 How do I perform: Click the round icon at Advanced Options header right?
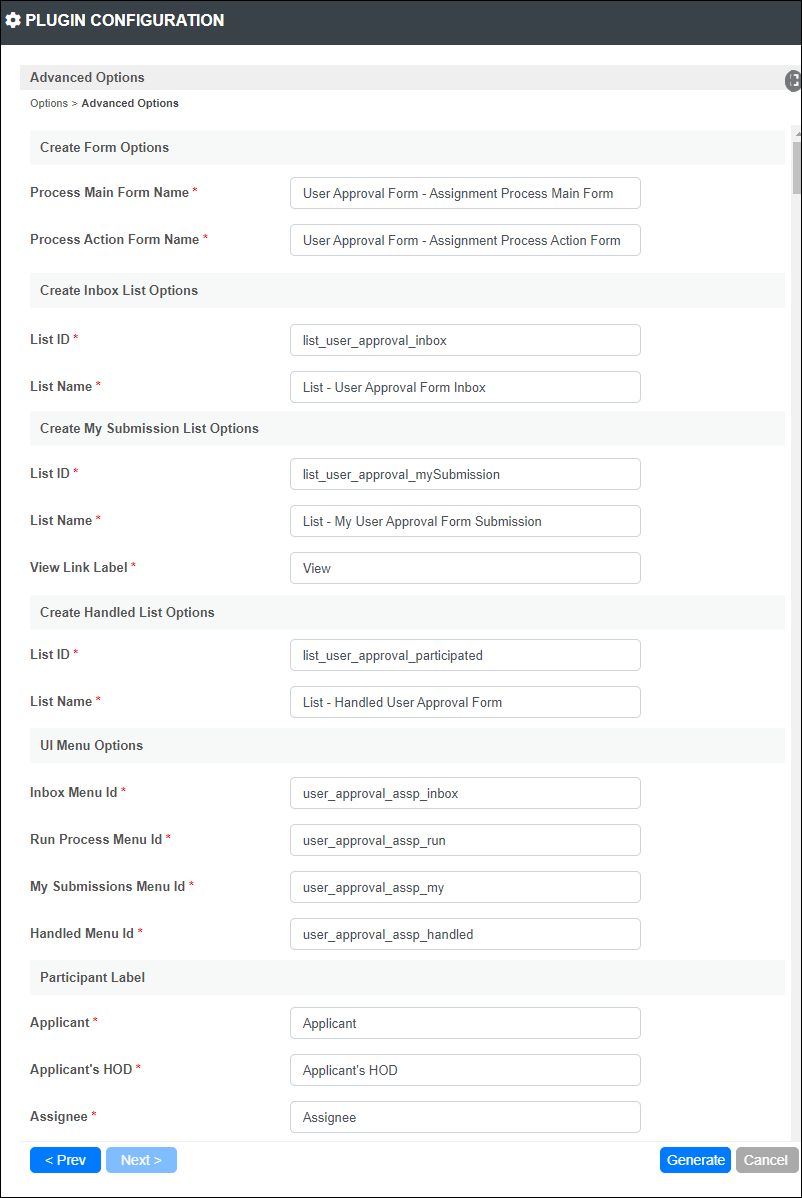tap(794, 80)
